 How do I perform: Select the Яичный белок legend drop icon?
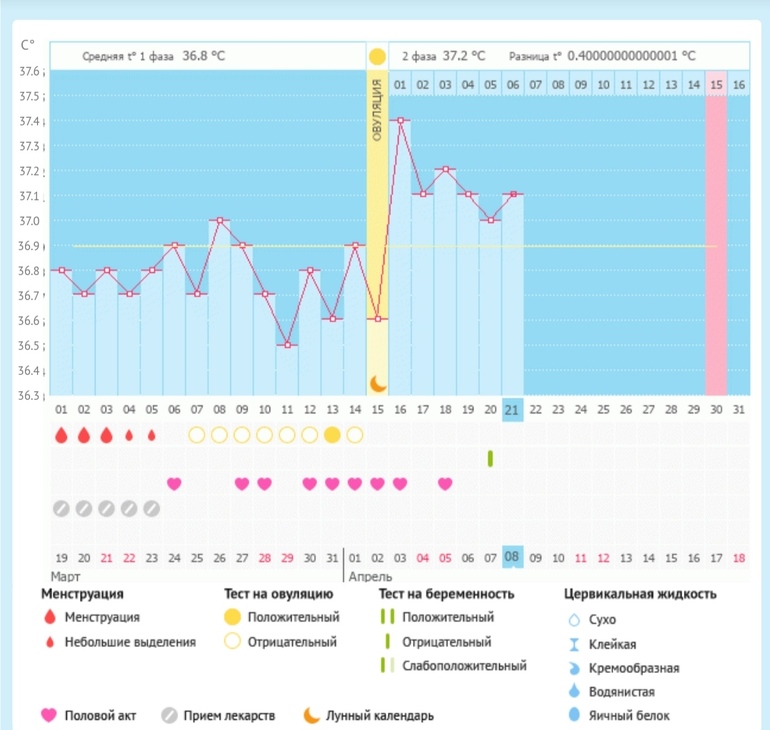tap(574, 715)
